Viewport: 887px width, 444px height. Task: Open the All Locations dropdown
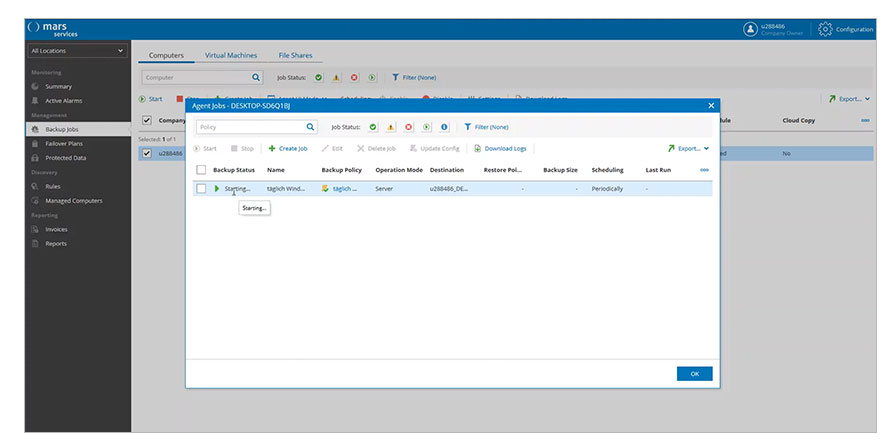(x=78, y=50)
